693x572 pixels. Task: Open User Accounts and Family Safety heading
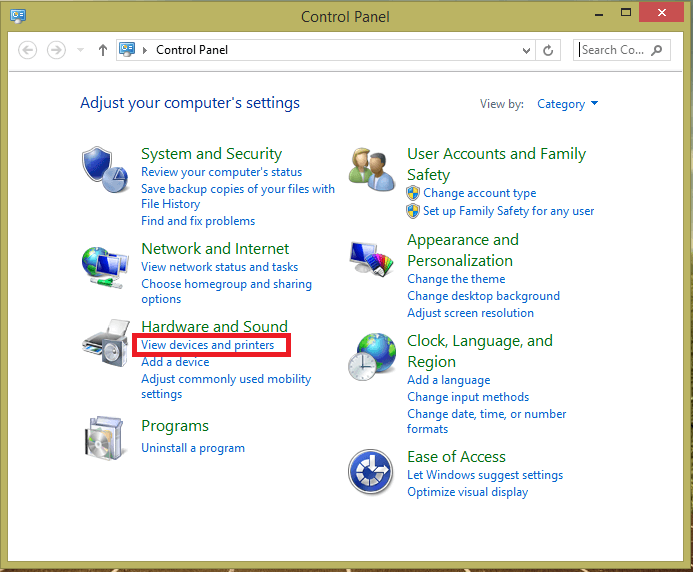(496, 164)
